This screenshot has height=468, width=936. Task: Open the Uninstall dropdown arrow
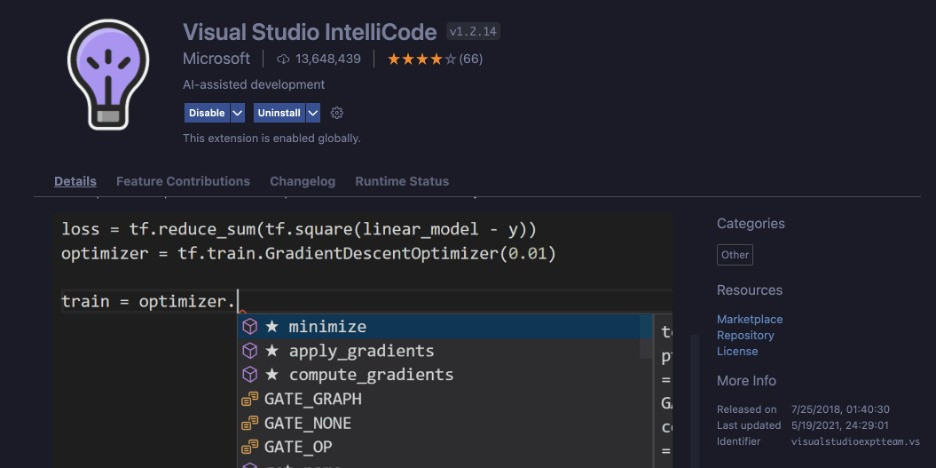tap(313, 113)
